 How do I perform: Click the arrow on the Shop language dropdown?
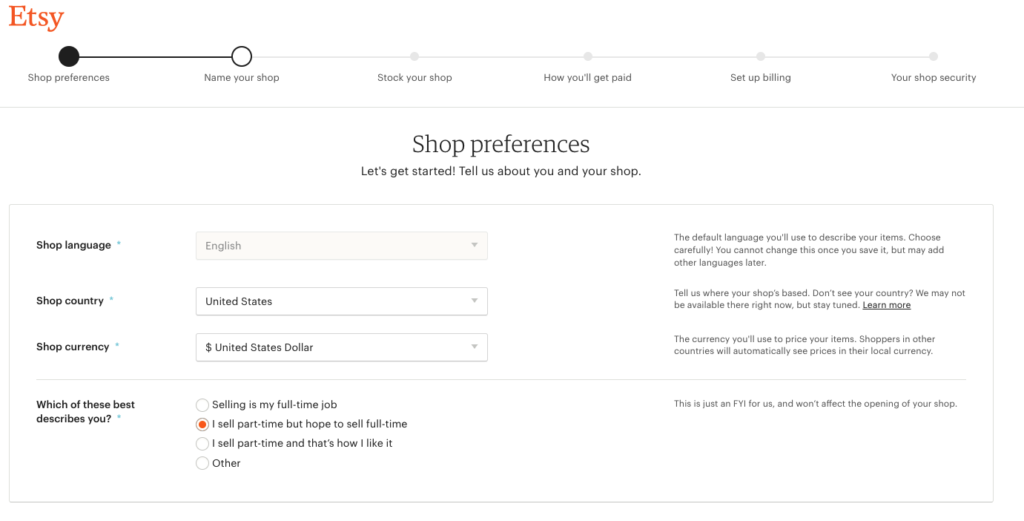(x=475, y=245)
